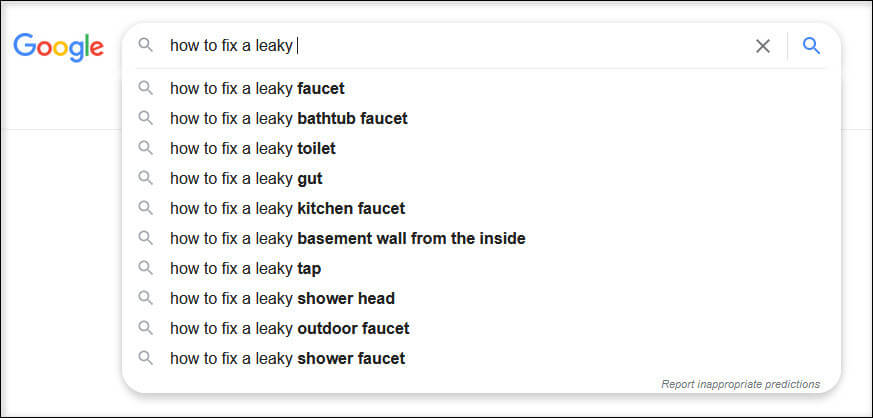Pick the leaky kitchen faucet suggestion
Image resolution: width=873 pixels, height=418 pixels.
tap(482, 209)
